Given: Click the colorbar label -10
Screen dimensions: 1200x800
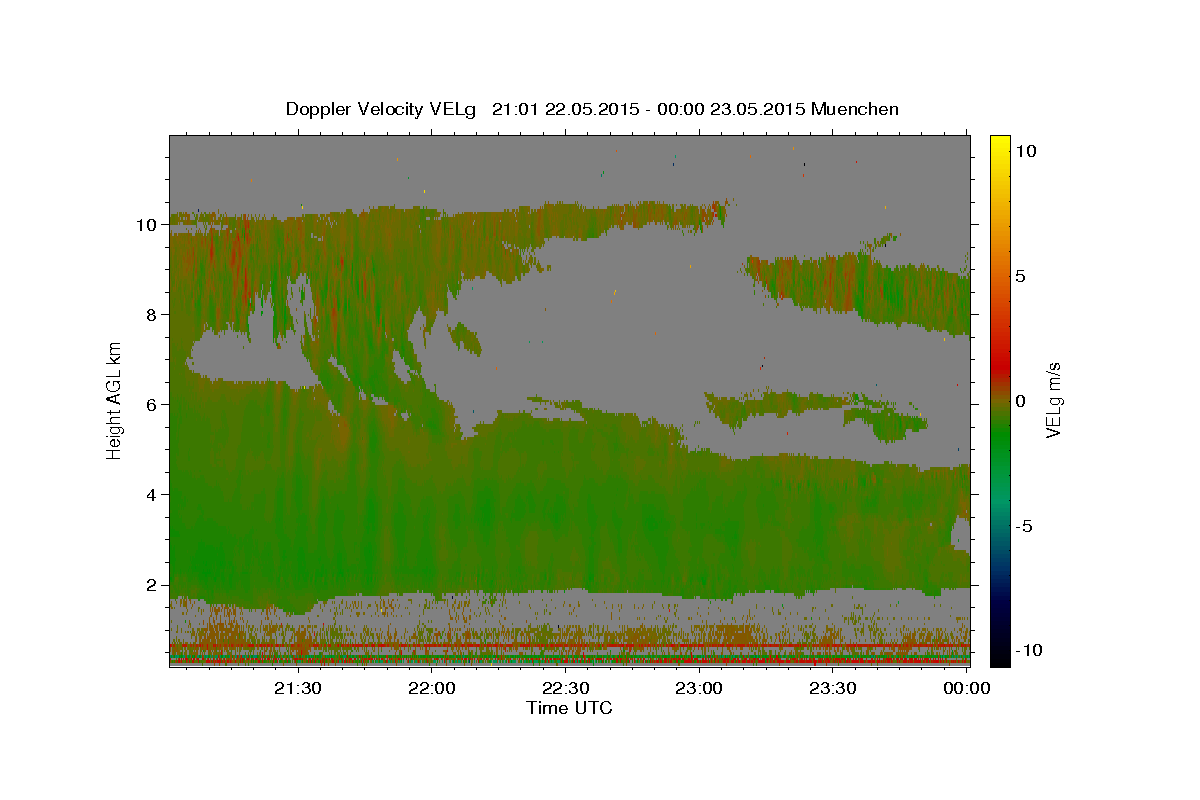Looking at the screenshot, I should 1030,651.
